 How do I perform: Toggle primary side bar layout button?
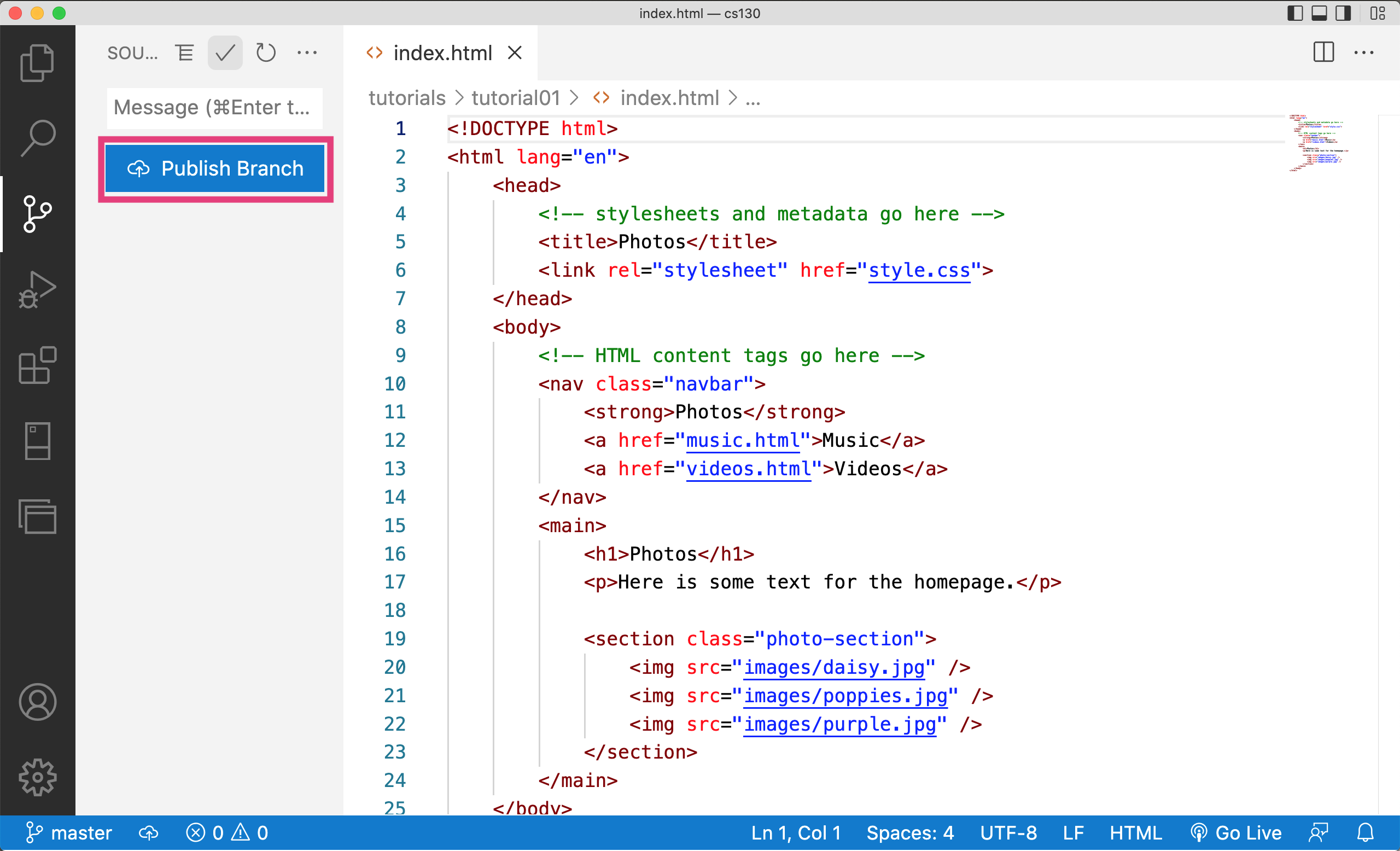coord(1295,13)
